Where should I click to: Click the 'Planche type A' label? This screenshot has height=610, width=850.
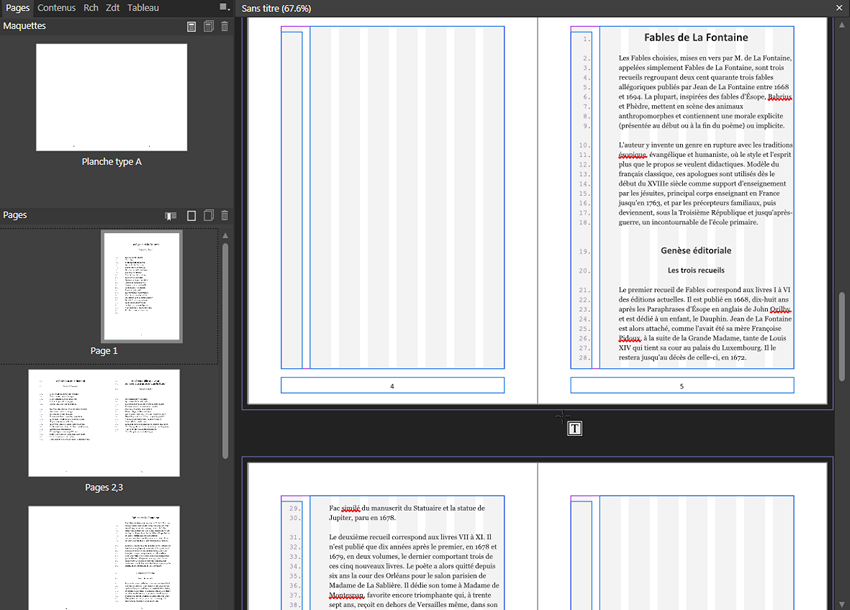tap(112, 162)
